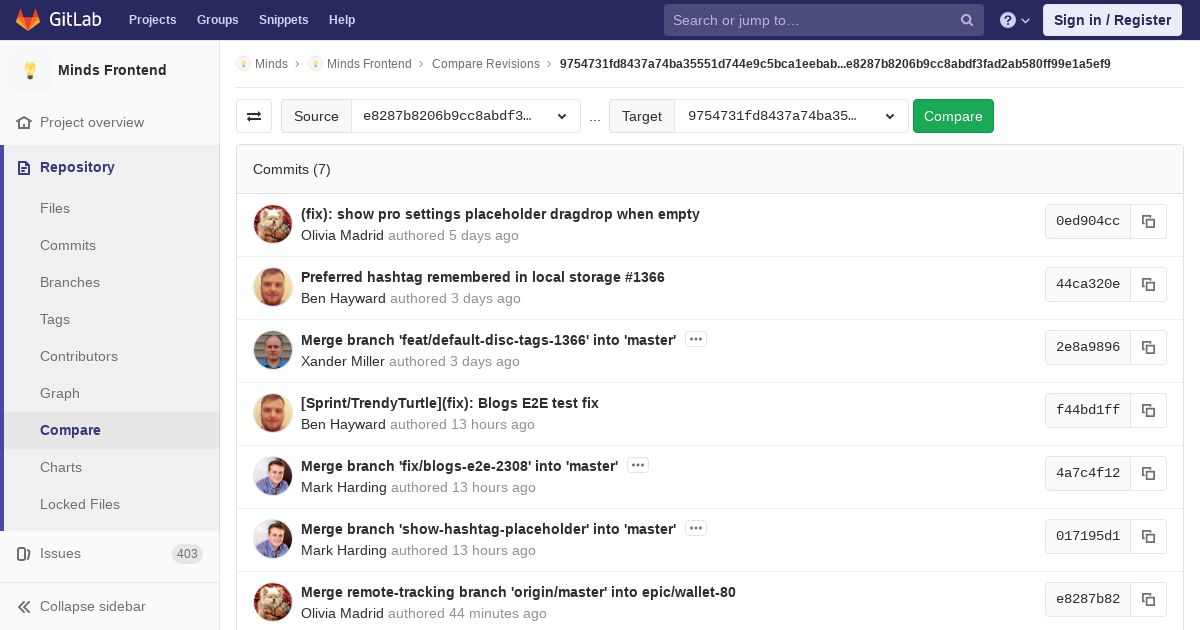Expand commit description for 'fix/blogs-e2e-2308' merge
Viewport: 1200px width, 630px height.
click(638, 465)
